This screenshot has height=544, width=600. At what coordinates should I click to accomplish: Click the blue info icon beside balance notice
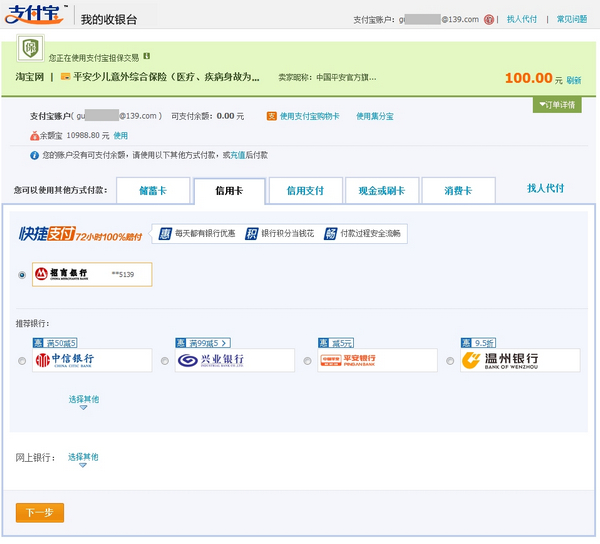pos(36,155)
